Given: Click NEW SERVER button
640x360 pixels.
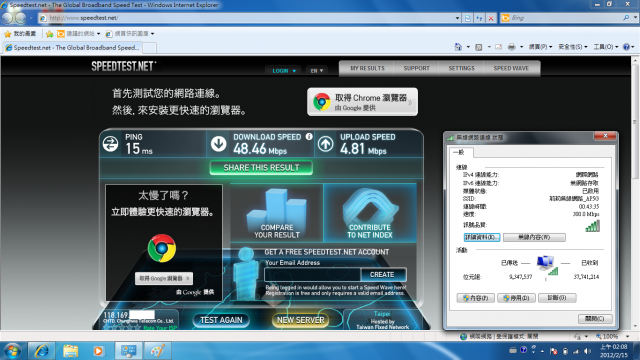Looking at the screenshot, I should click(x=300, y=320).
